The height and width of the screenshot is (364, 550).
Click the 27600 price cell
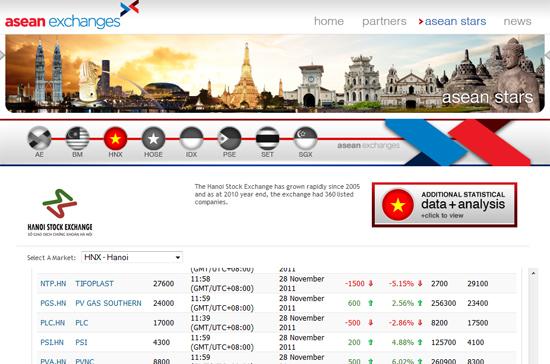pos(163,284)
